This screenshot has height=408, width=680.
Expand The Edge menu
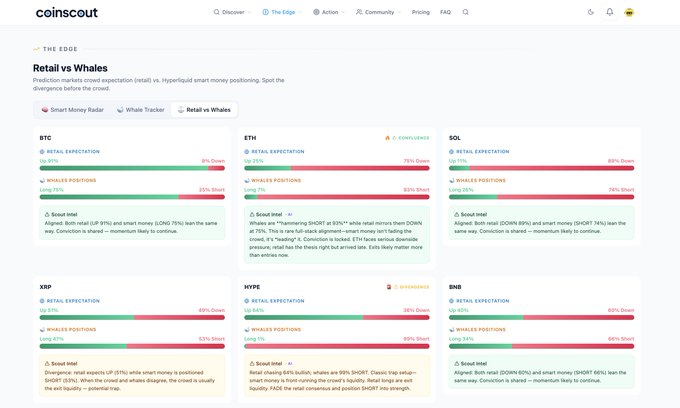pos(282,12)
